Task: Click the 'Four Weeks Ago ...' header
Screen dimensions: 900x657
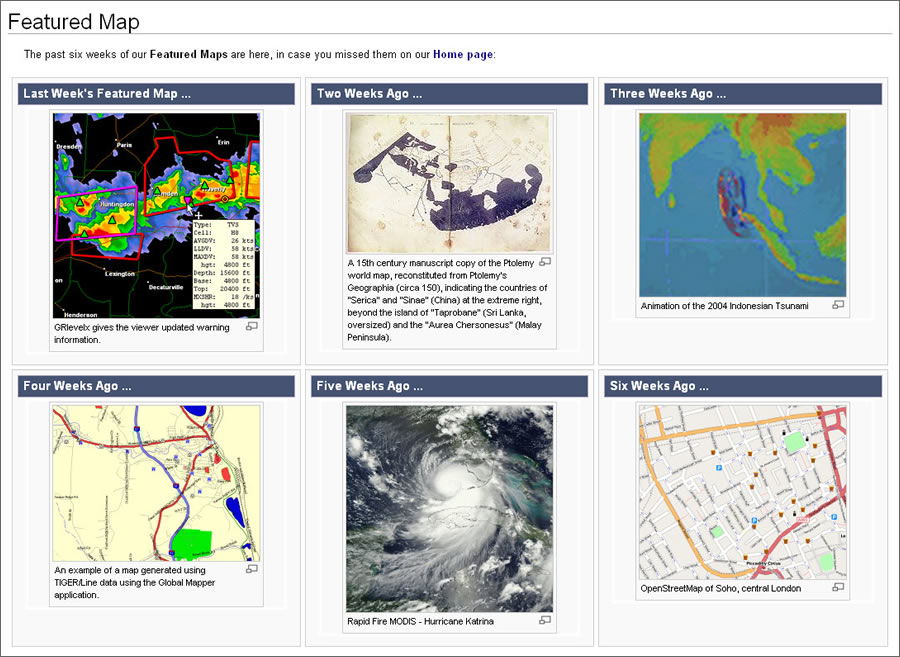Action: point(156,386)
